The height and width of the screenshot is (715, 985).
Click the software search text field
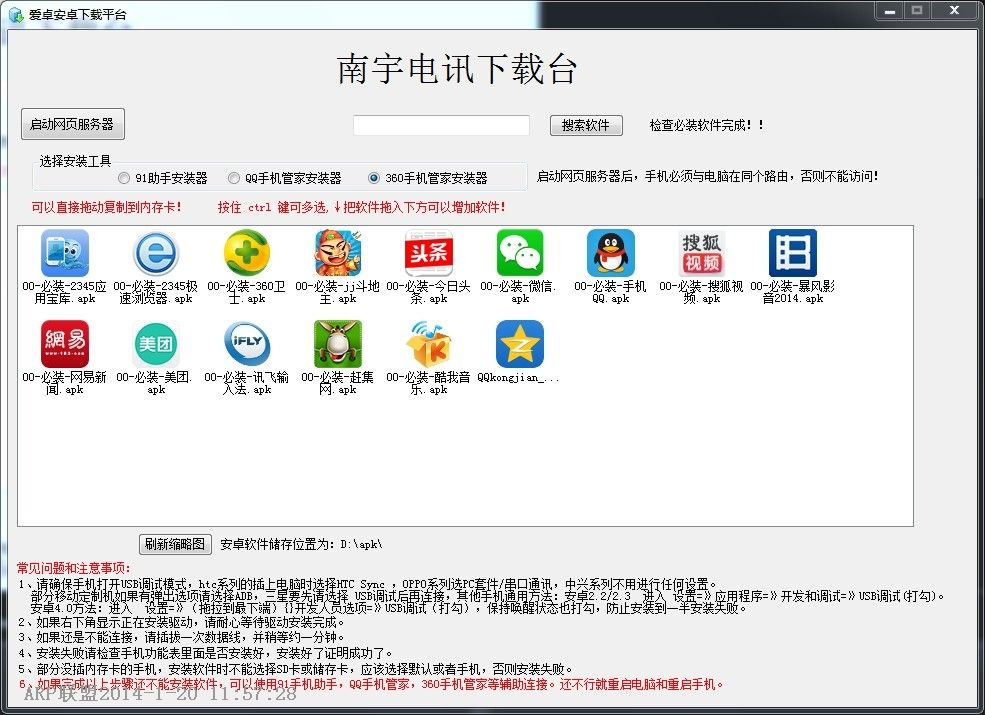pos(441,125)
